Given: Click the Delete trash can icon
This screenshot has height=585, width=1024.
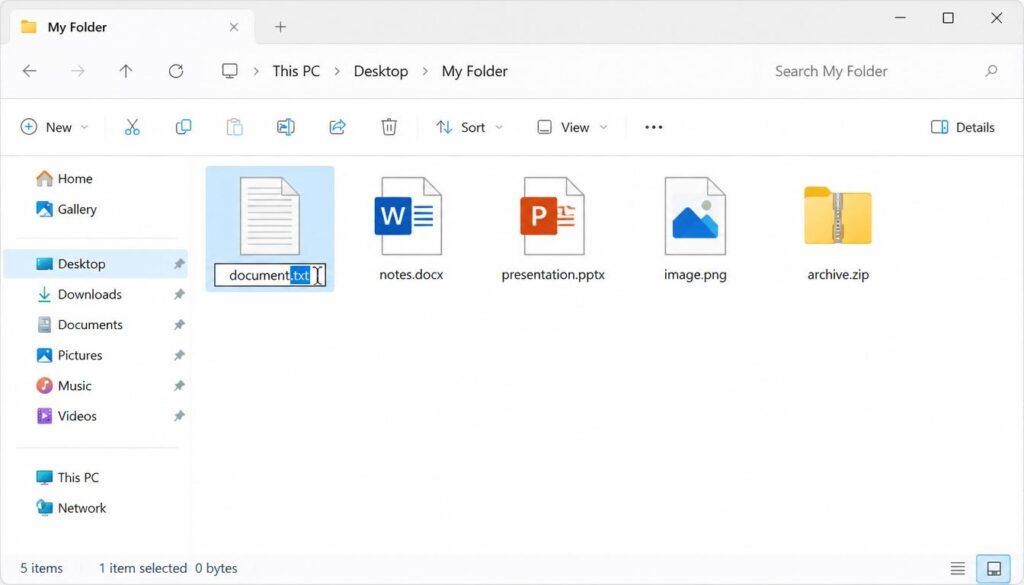Looking at the screenshot, I should click(389, 127).
